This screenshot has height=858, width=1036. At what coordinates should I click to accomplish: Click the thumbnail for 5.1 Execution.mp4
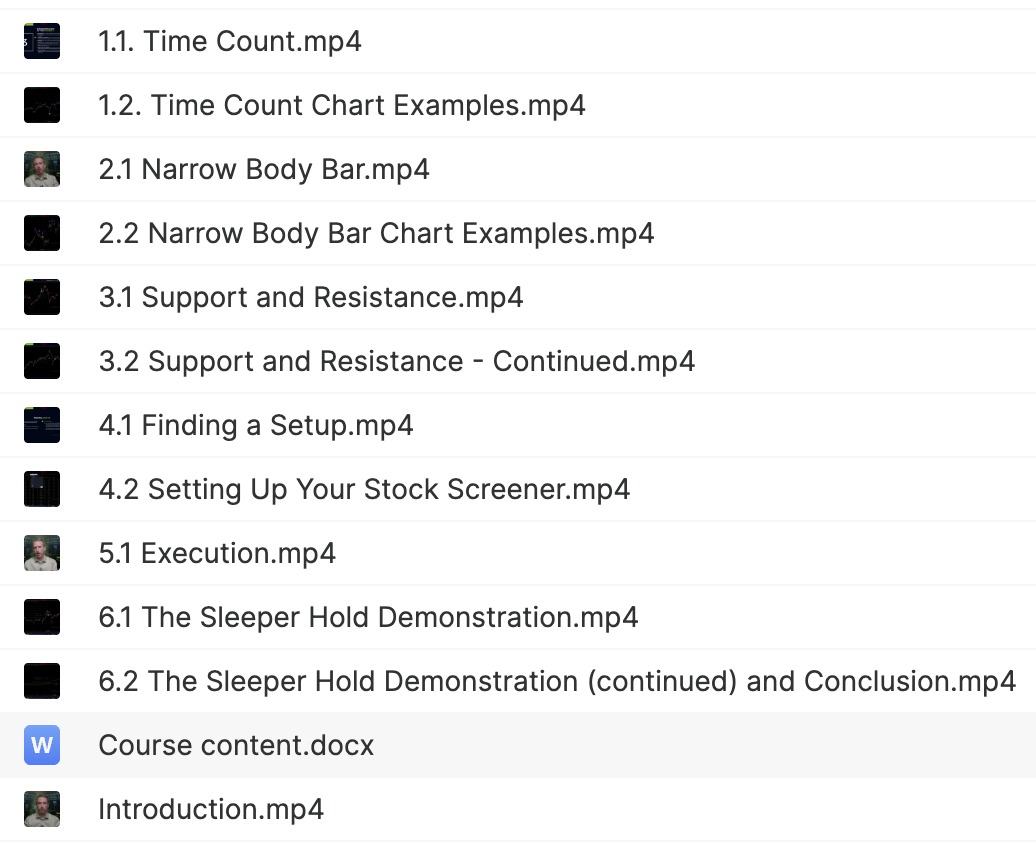(x=42, y=553)
